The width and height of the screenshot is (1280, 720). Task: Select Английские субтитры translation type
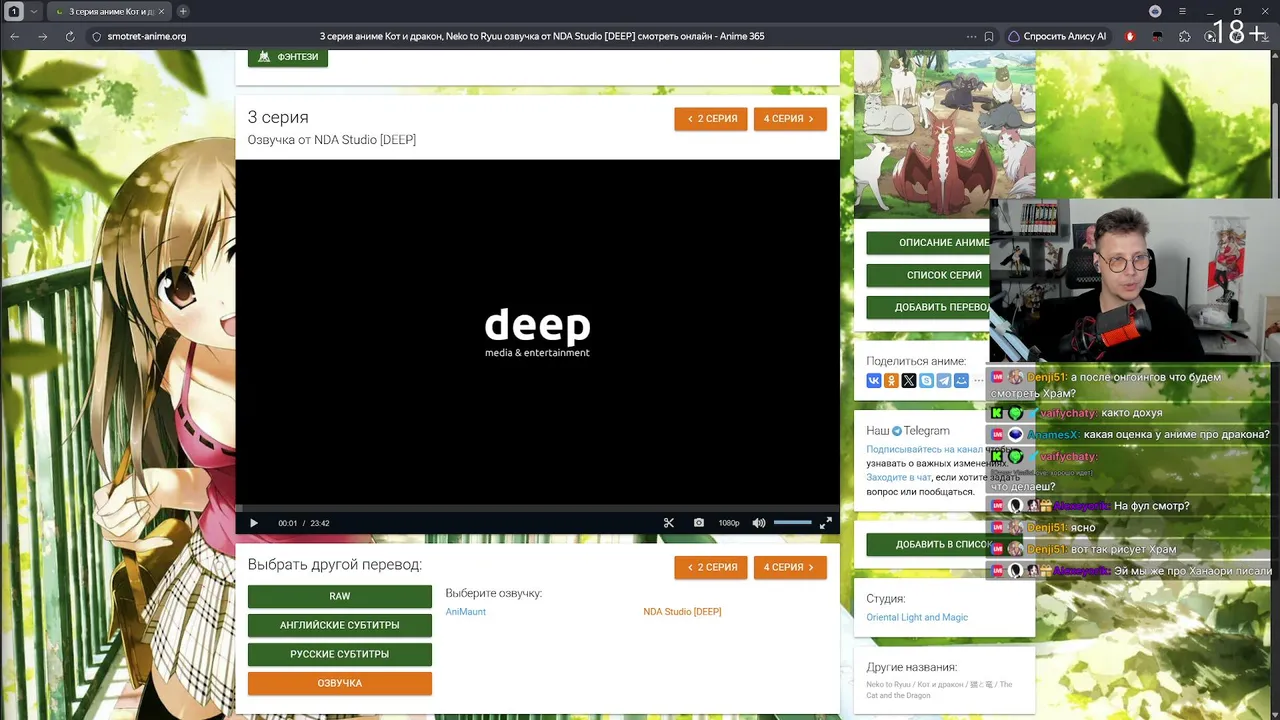340,626
